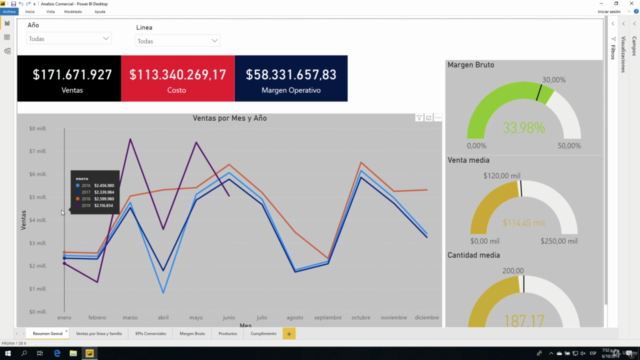Click the $114,45 mil gauge value
Screen dimensions: 640x360
click(x=524, y=223)
